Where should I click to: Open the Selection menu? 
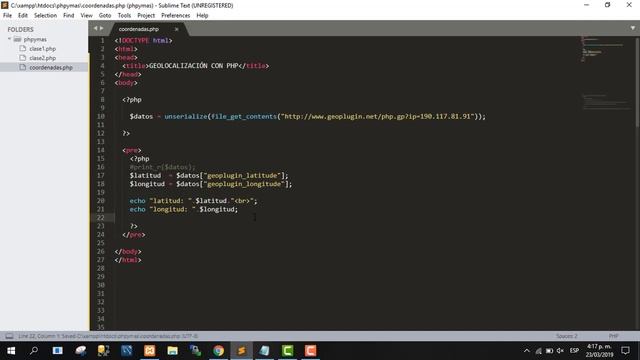(45, 16)
